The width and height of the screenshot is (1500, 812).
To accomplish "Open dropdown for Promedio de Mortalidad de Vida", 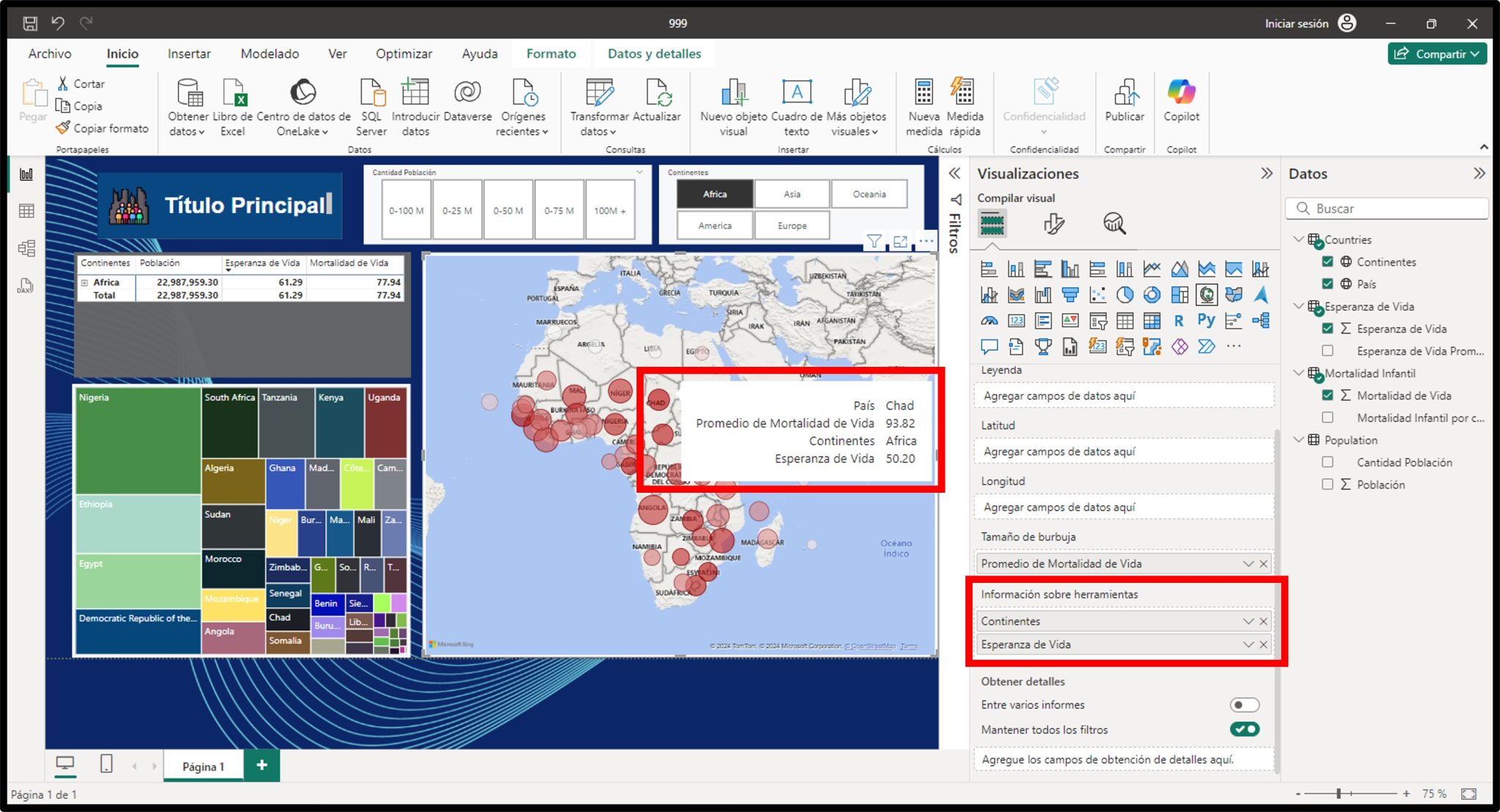I will tap(1248, 564).
